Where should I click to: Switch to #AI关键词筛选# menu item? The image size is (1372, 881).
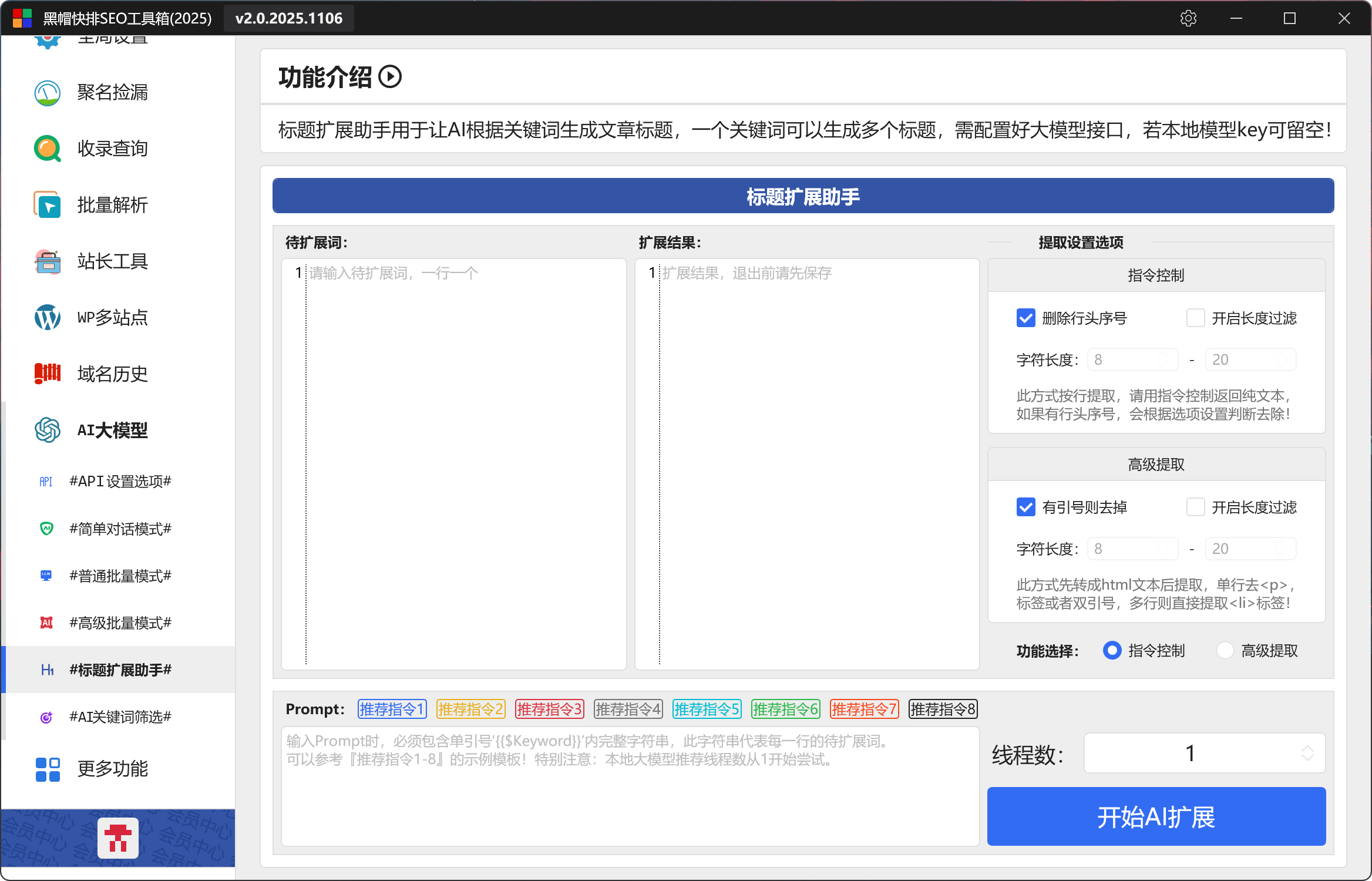pyautogui.click(x=120, y=717)
